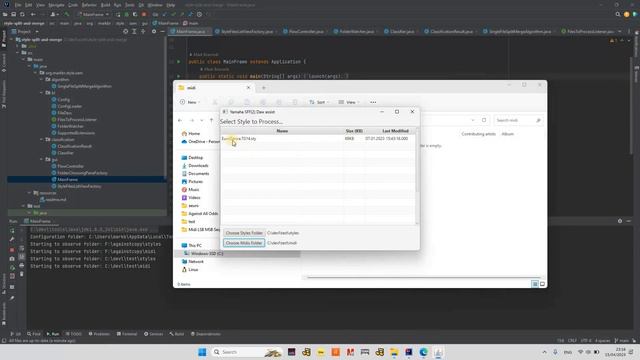Click red stop icon in Run panel
This screenshot has height=360, width=640.
click(12, 249)
